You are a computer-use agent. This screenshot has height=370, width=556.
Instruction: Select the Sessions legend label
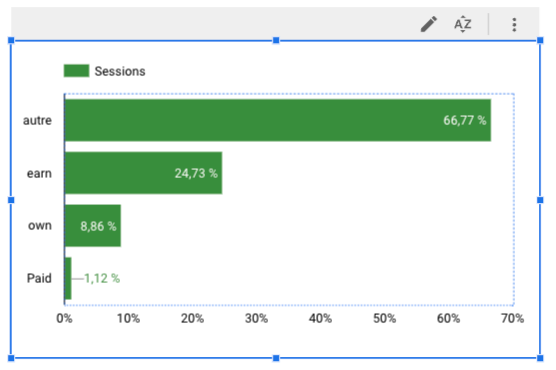[120, 71]
